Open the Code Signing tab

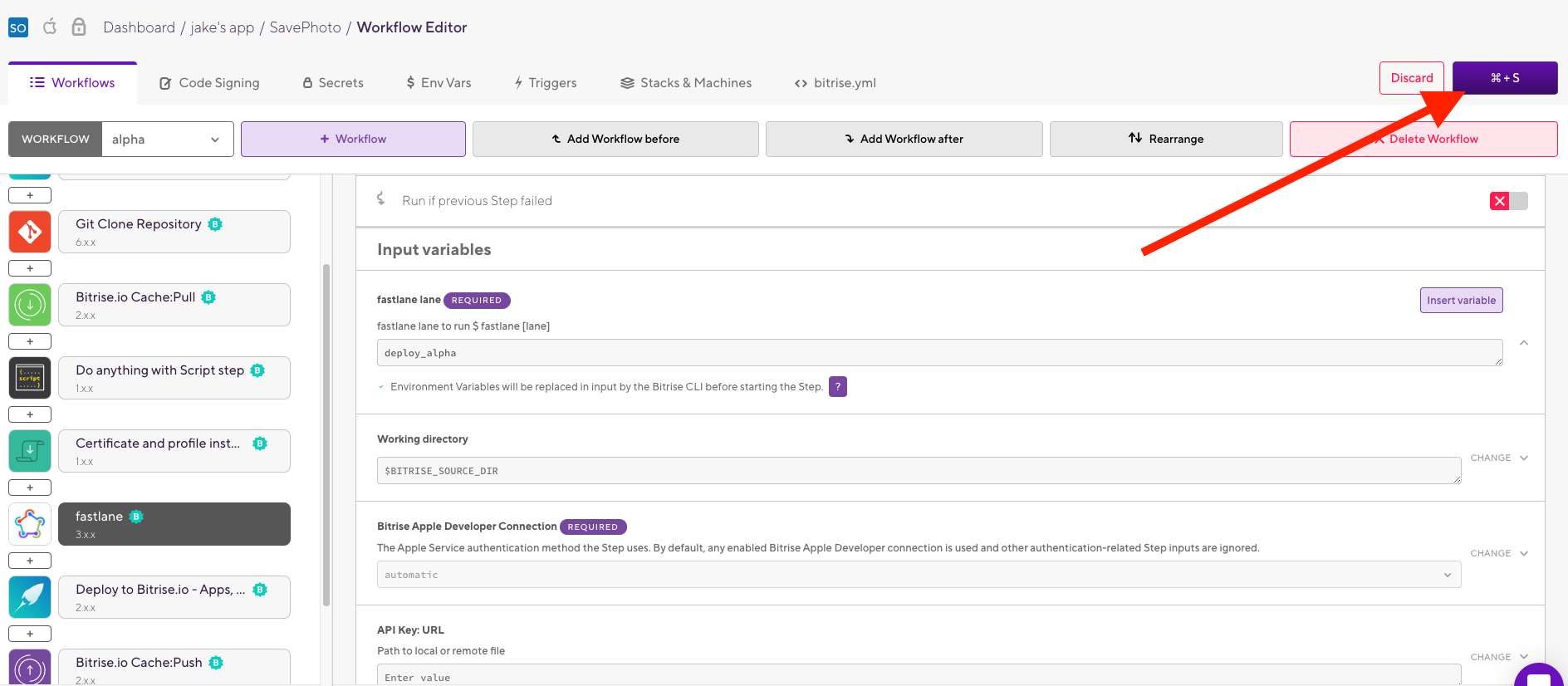[209, 83]
